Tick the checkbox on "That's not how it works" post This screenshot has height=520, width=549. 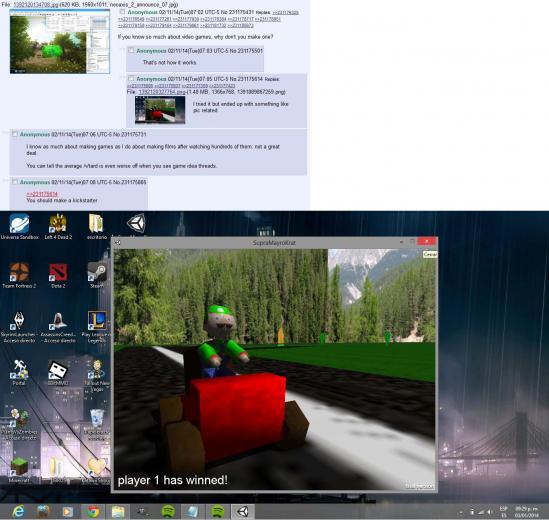(x=131, y=51)
